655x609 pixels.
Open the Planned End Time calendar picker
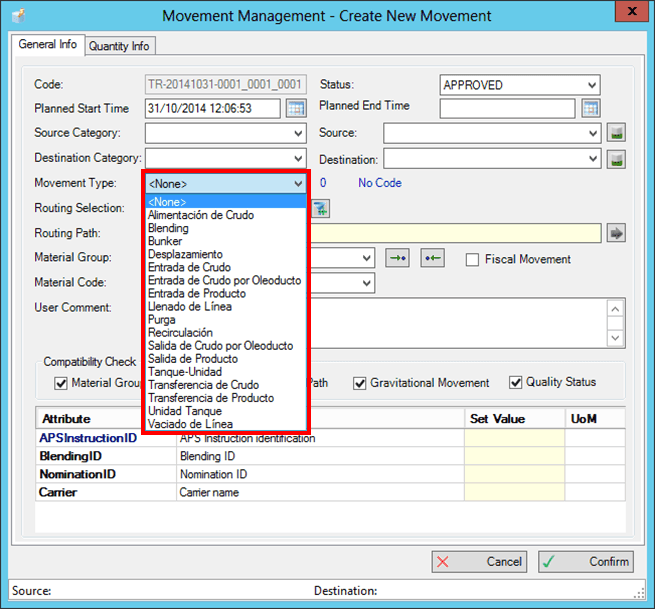[590, 108]
